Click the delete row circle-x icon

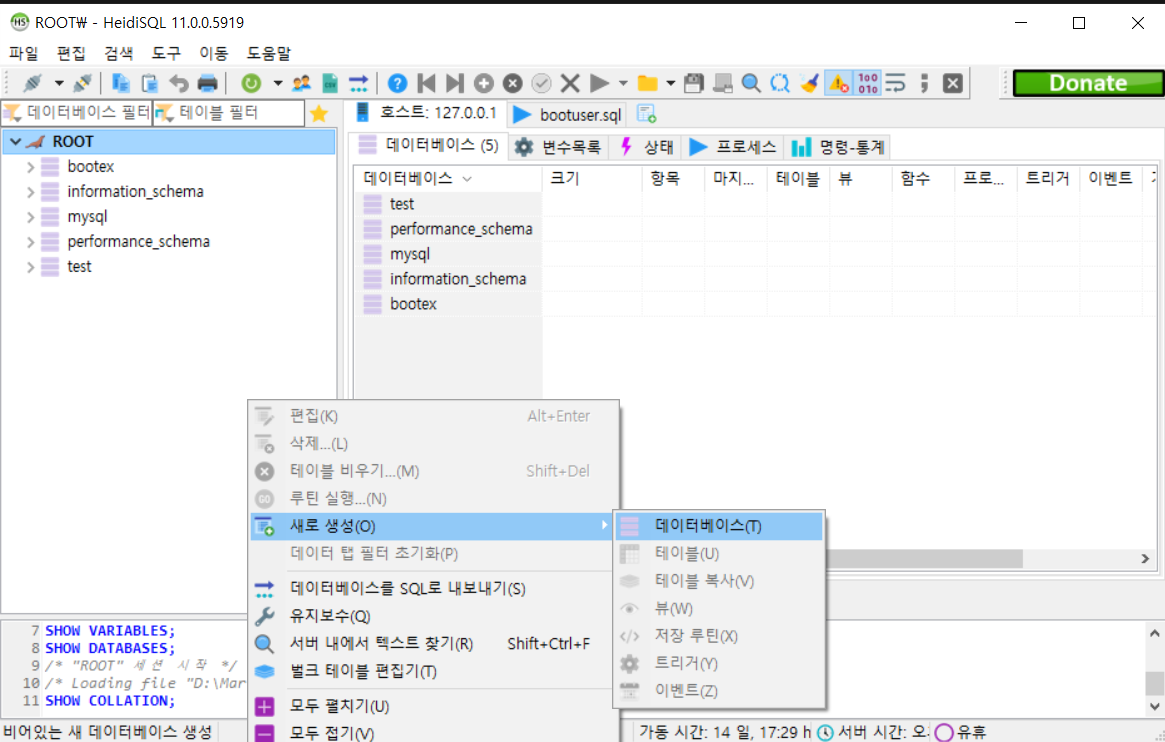coord(513,83)
